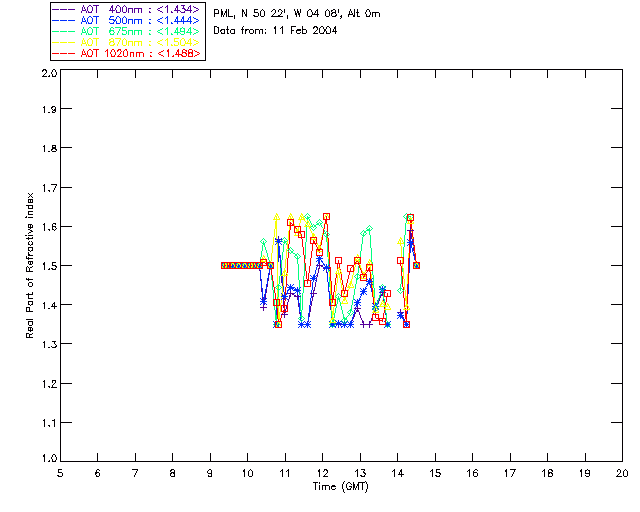
Task: Click the AOT 400nm legend entry
Action: 127,9
